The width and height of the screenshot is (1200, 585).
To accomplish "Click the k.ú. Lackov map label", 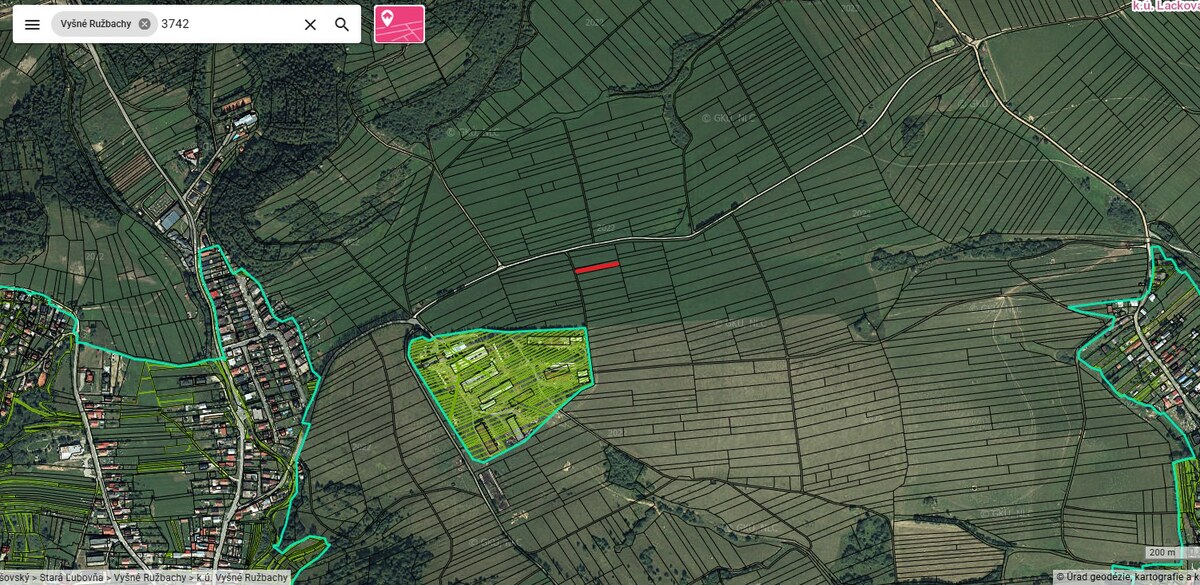I will (x=1165, y=5).
